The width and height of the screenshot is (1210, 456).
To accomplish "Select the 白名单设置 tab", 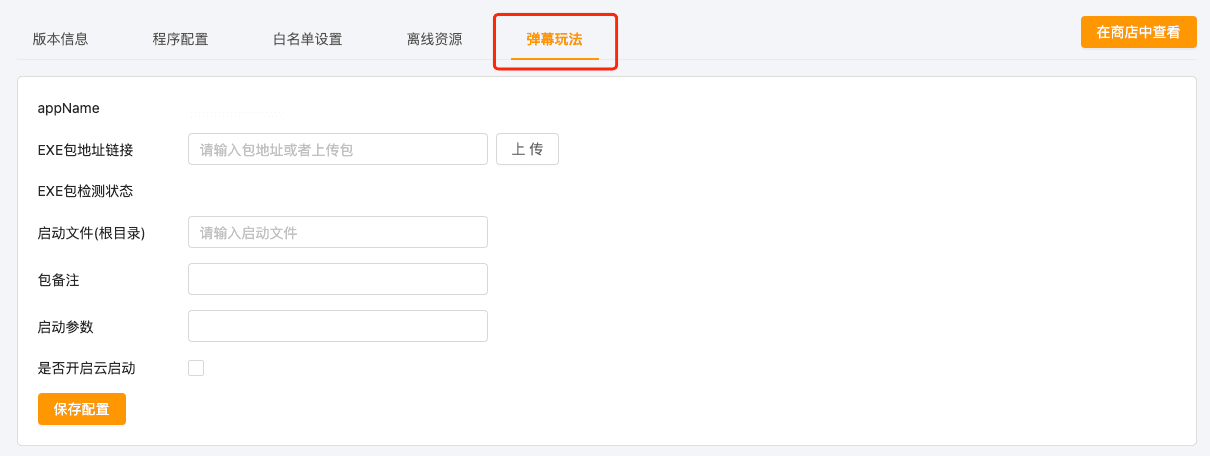I will coord(307,40).
